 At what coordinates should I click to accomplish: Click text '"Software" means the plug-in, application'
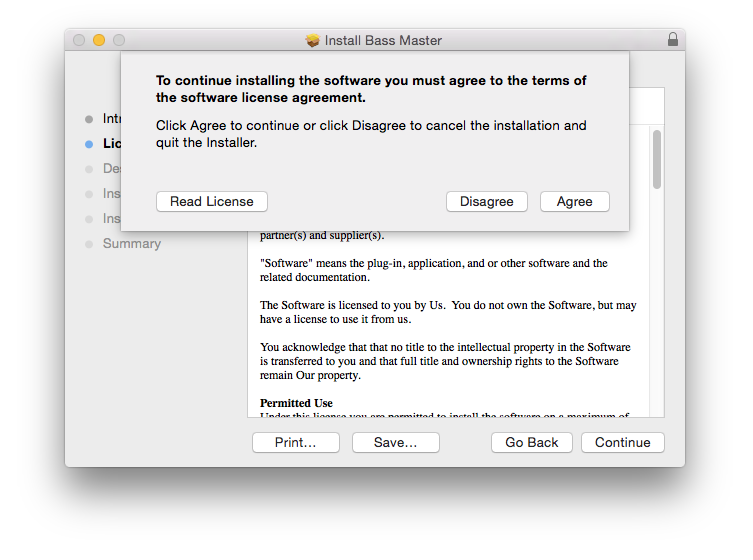coord(363,263)
